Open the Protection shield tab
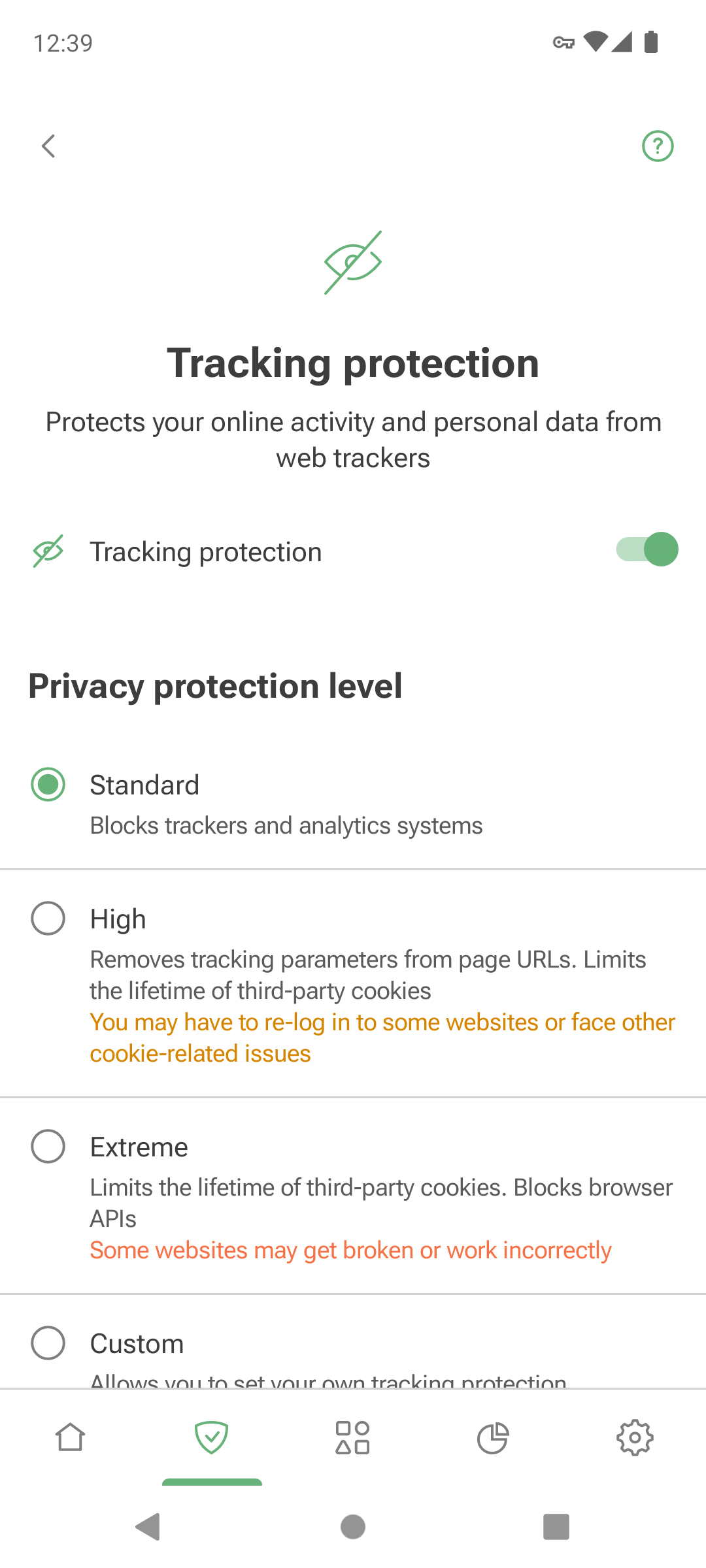Viewport: 706px width, 1568px height. point(212,1437)
